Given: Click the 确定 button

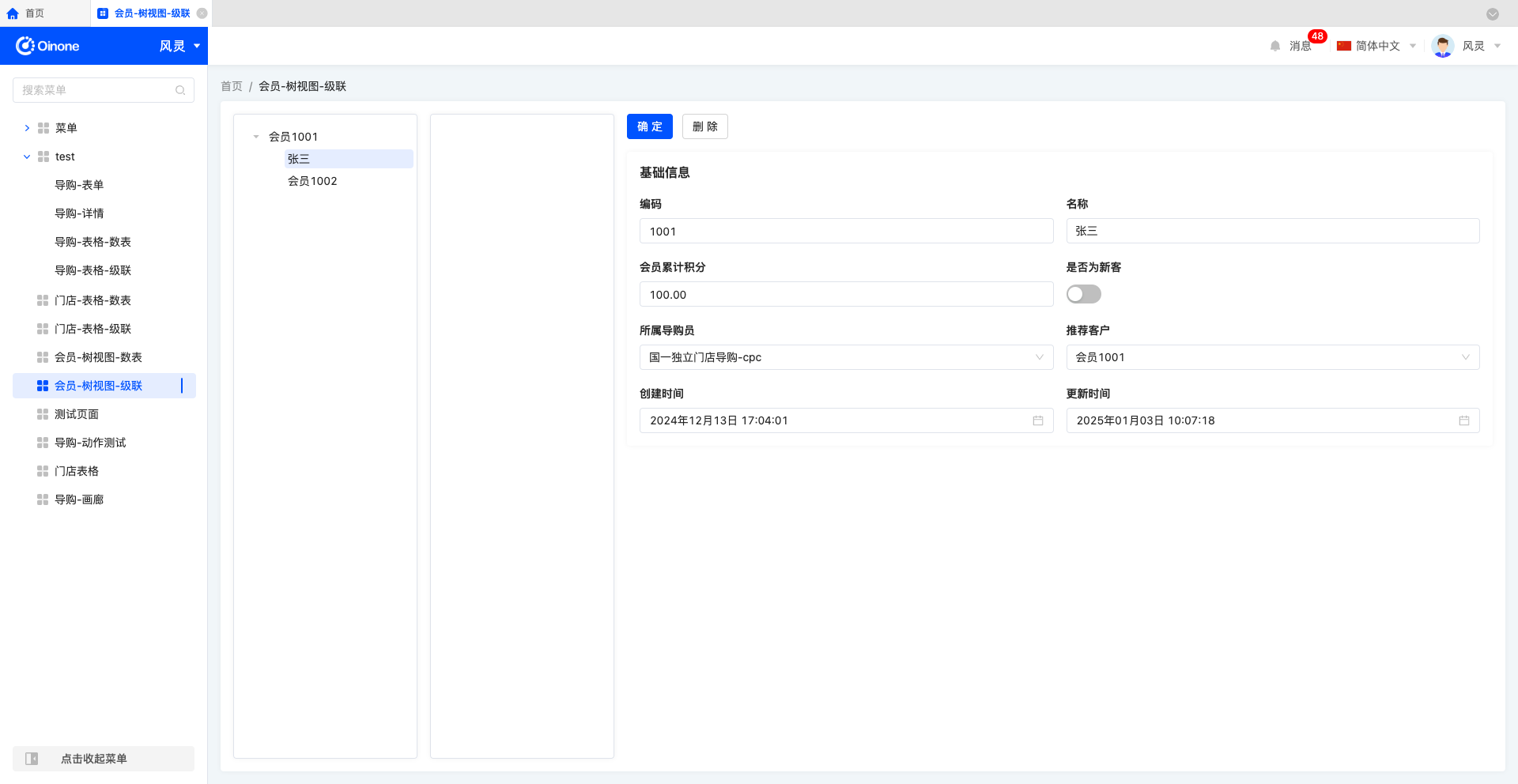Looking at the screenshot, I should pyautogui.click(x=649, y=126).
